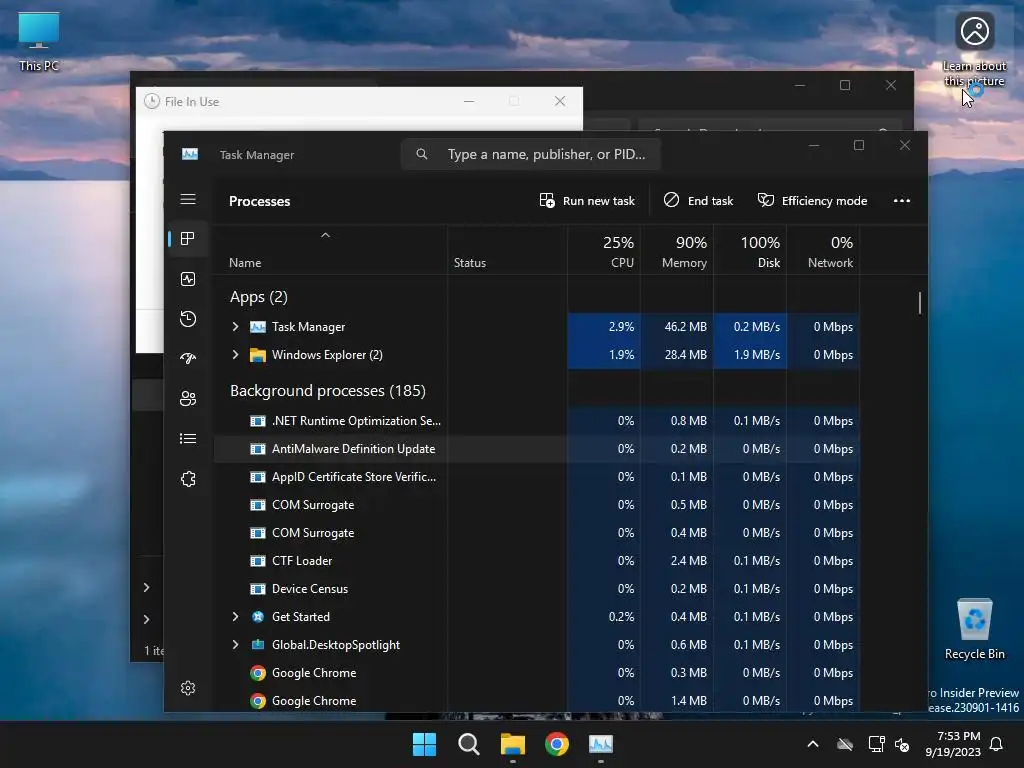Collapse columns using the sort arrow above Name
The image size is (1024, 768).
[325, 235]
